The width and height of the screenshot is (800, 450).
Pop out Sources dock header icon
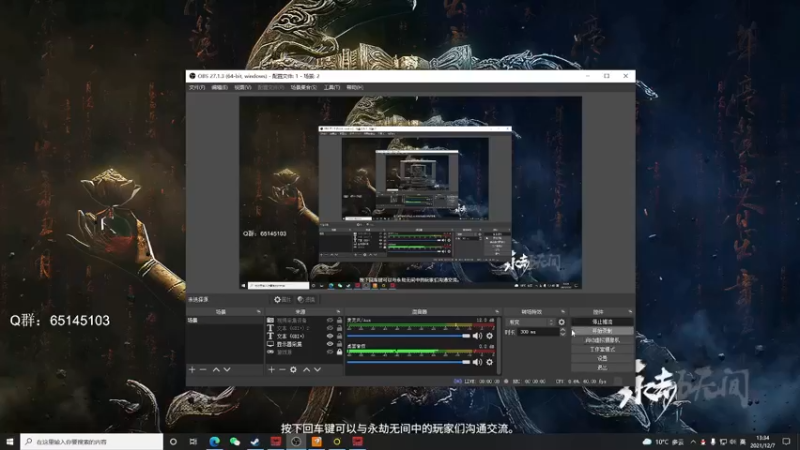click(x=338, y=312)
